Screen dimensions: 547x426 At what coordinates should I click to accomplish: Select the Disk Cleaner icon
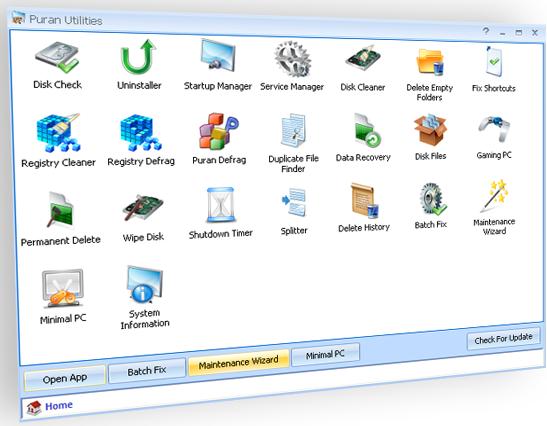click(362, 59)
